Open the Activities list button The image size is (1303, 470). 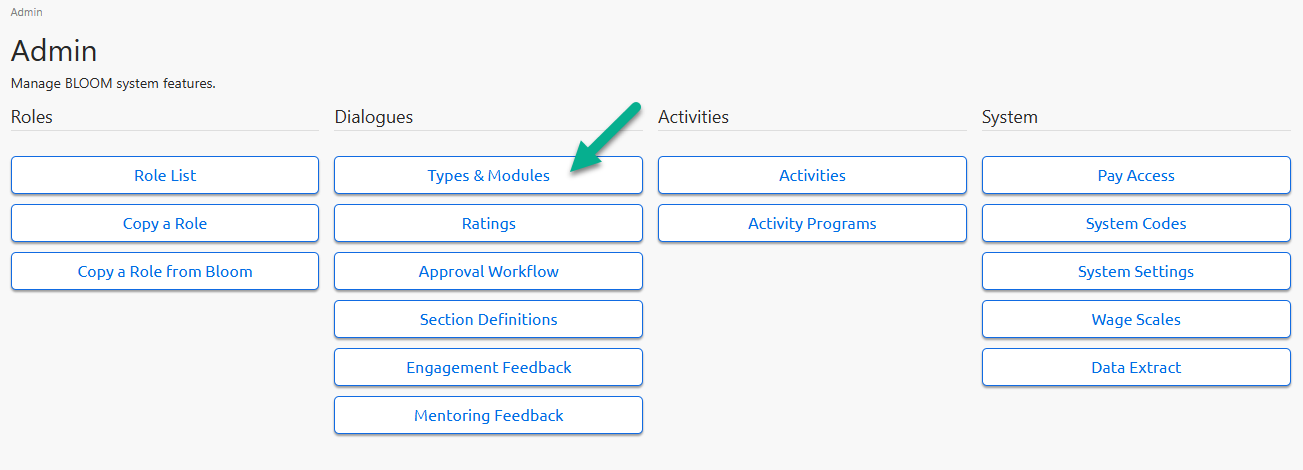pos(812,175)
